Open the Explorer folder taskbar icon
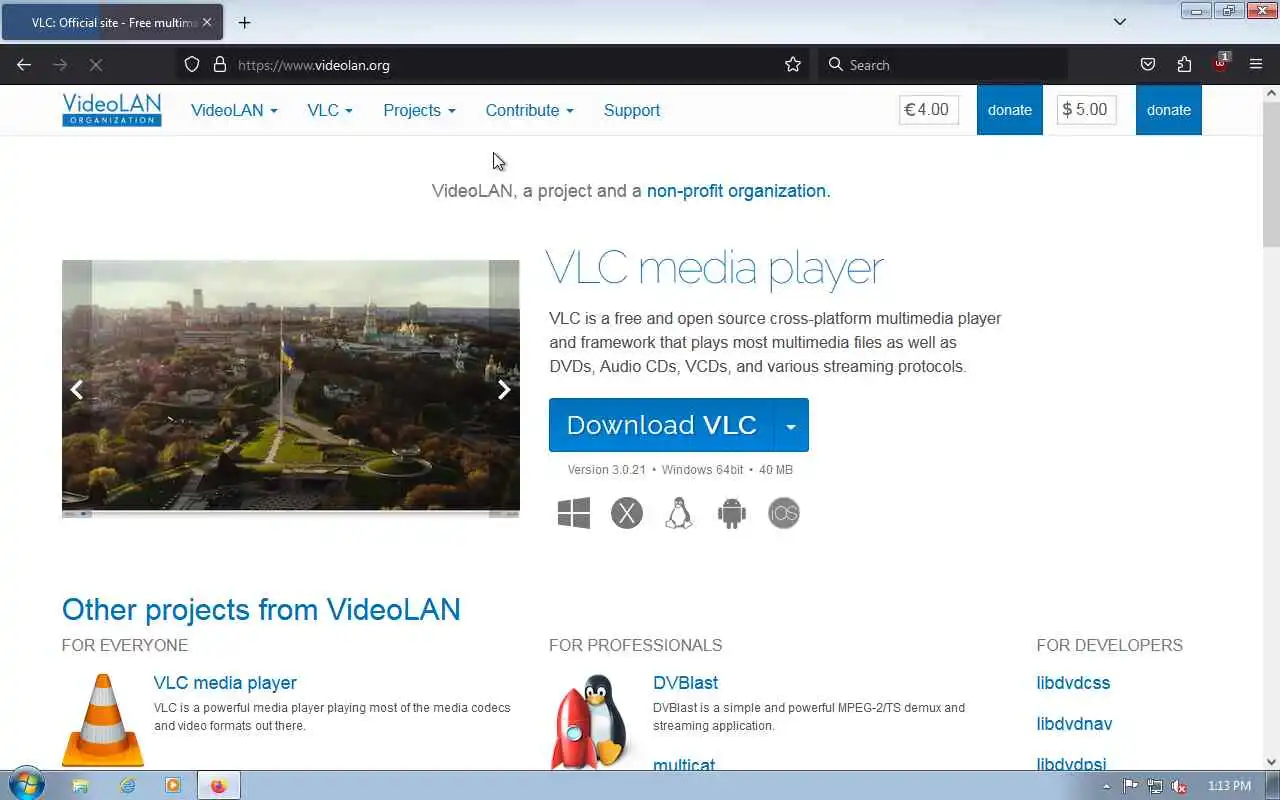This screenshot has width=1280, height=800. [81, 786]
